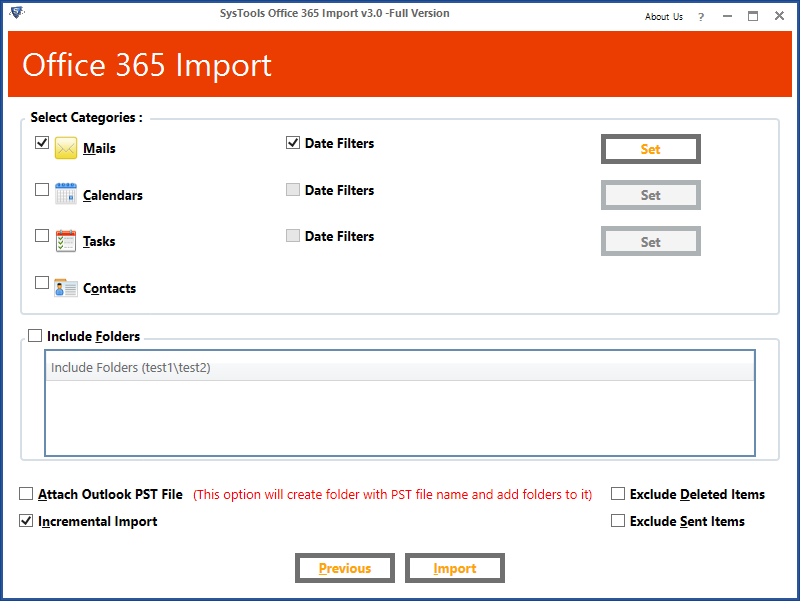Image resolution: width=800 pixels, height=601 pixels.
Task: Enable the Include Folders checkbox
Action: [35, 336]
